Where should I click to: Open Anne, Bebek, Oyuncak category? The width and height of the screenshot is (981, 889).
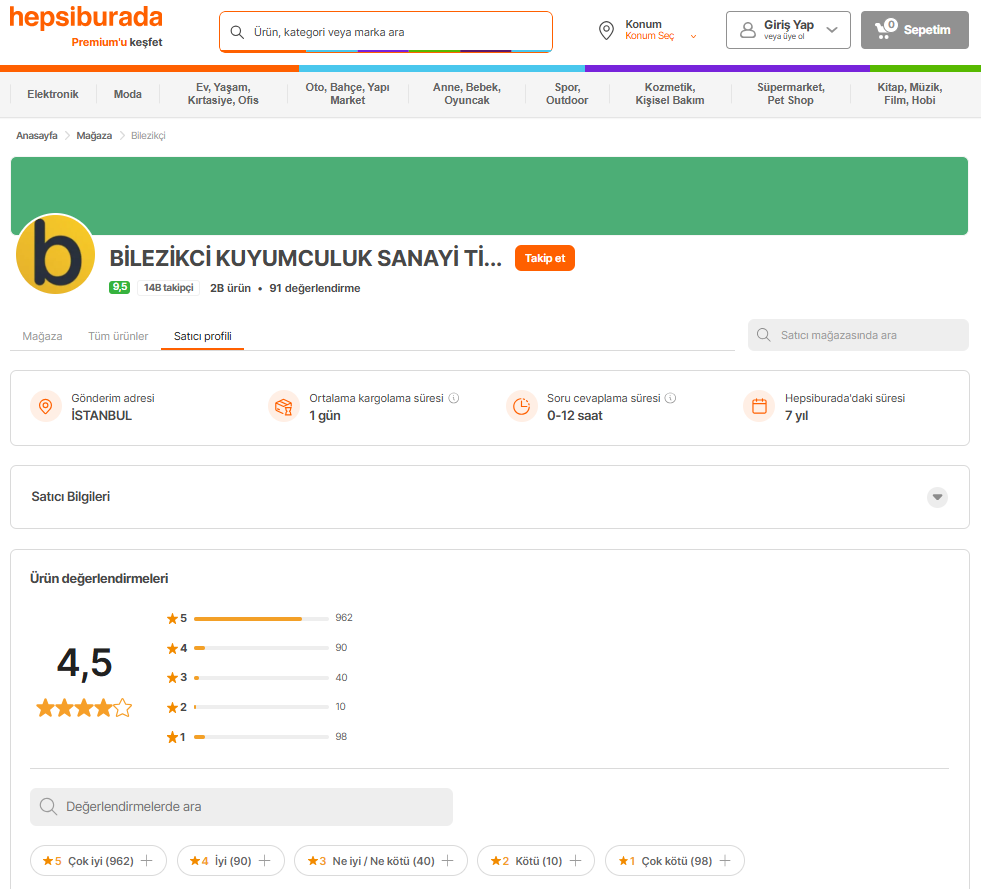[467, 94]
